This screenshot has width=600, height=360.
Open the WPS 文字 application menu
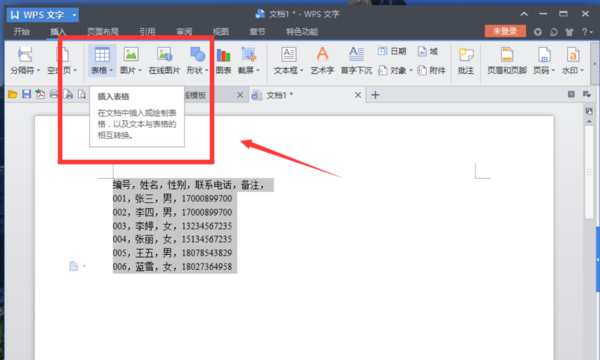tap(43, 15)
